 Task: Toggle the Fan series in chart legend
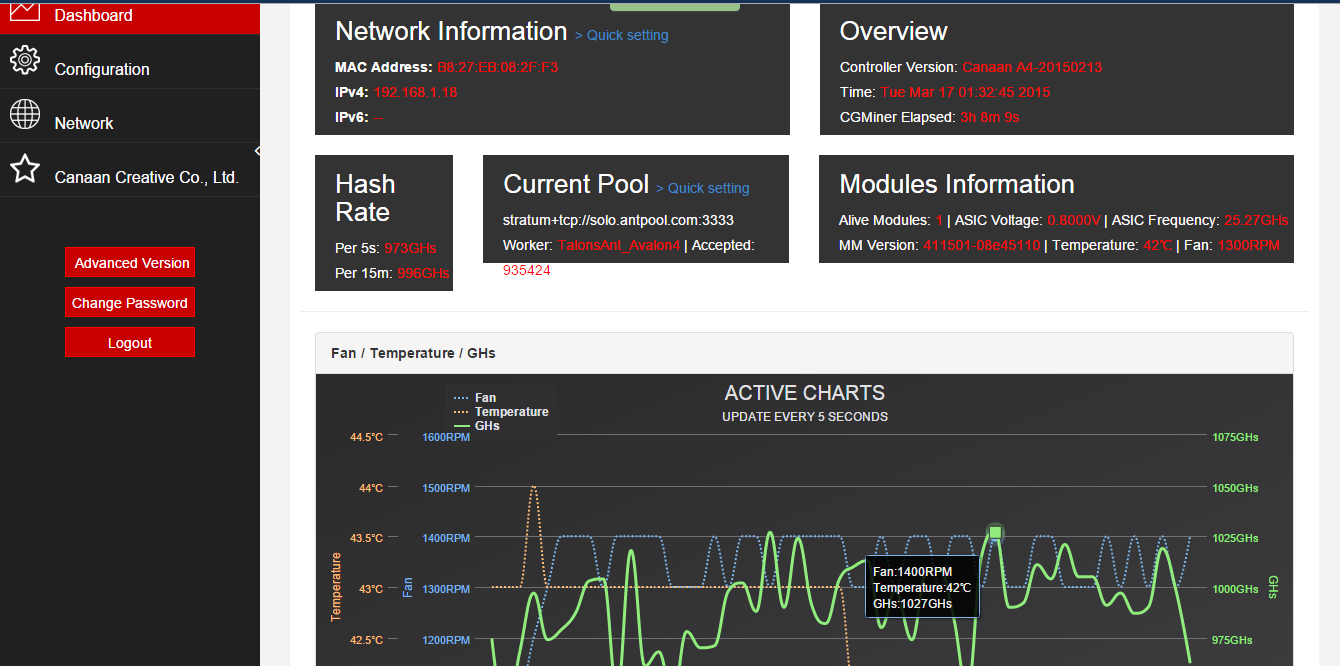[x=485, y=398]
